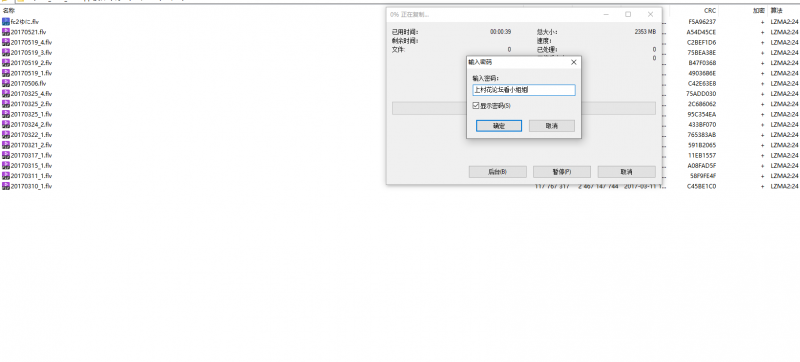Minimize the 正在复制 progress window
The width and height of the screenshot is (800, 362).
coord(606,14)
